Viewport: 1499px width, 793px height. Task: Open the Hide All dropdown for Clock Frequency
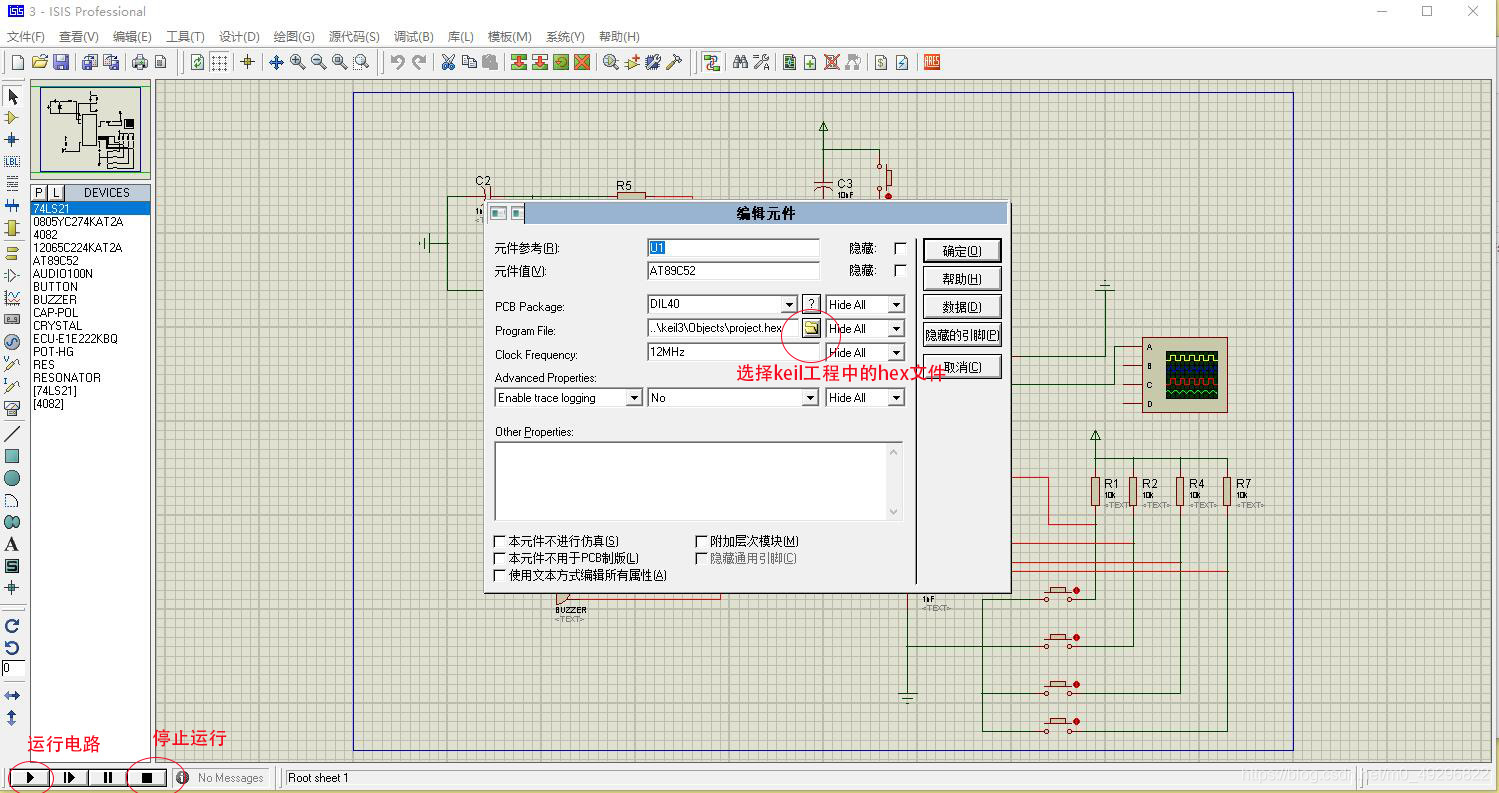[896, 352]
